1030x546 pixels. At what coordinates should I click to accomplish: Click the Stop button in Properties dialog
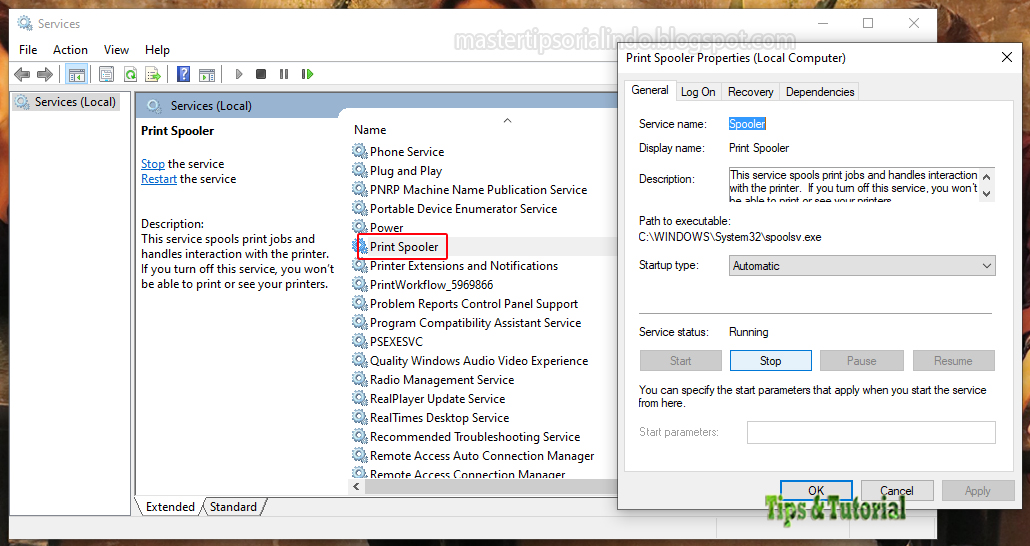[771, 360]
